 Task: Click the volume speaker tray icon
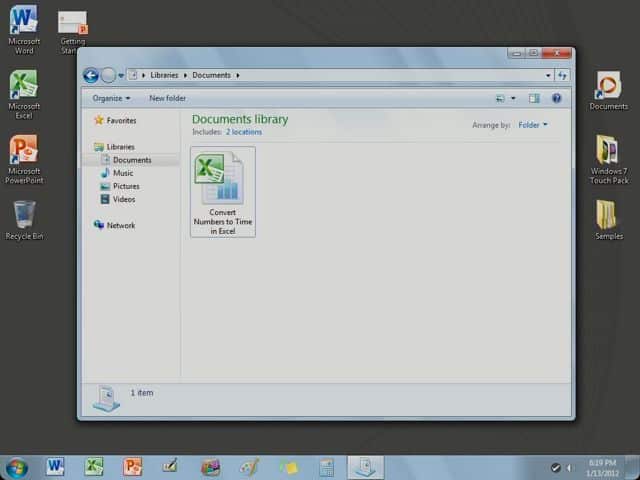click(x=569, y=468)
